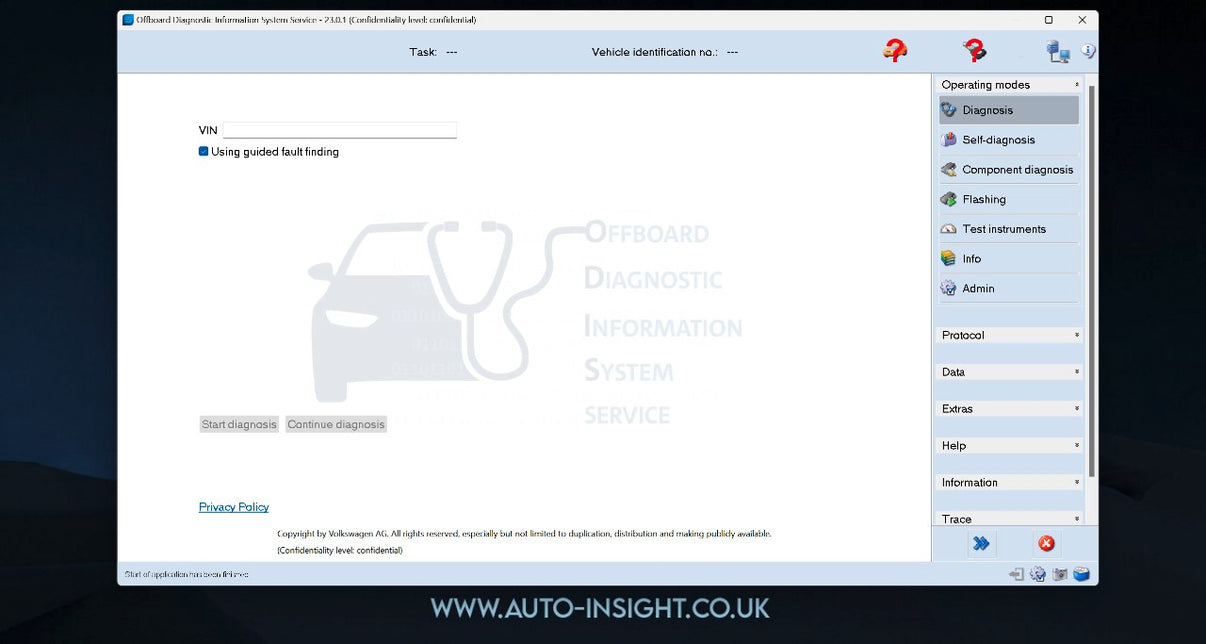Open the Privacy Policy link
Image resolution: width=1206 pixels, height=644 pixels.
[x=233, y=506]
